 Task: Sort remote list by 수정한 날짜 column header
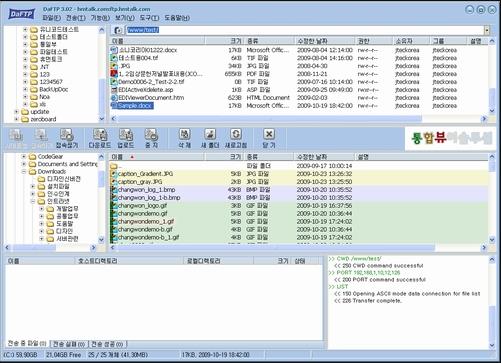click(x=325, y=41)
